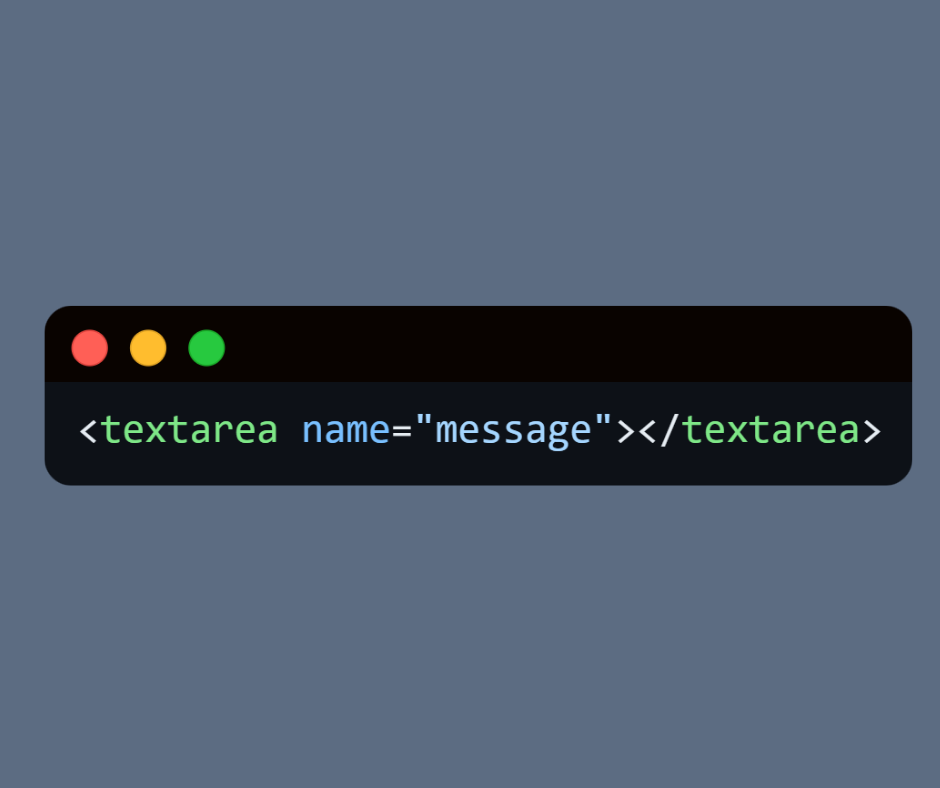The image size is (940, 788).
Task: Click the slash in the closing tag
Action: pyautogui.click(x=669, y=429)
